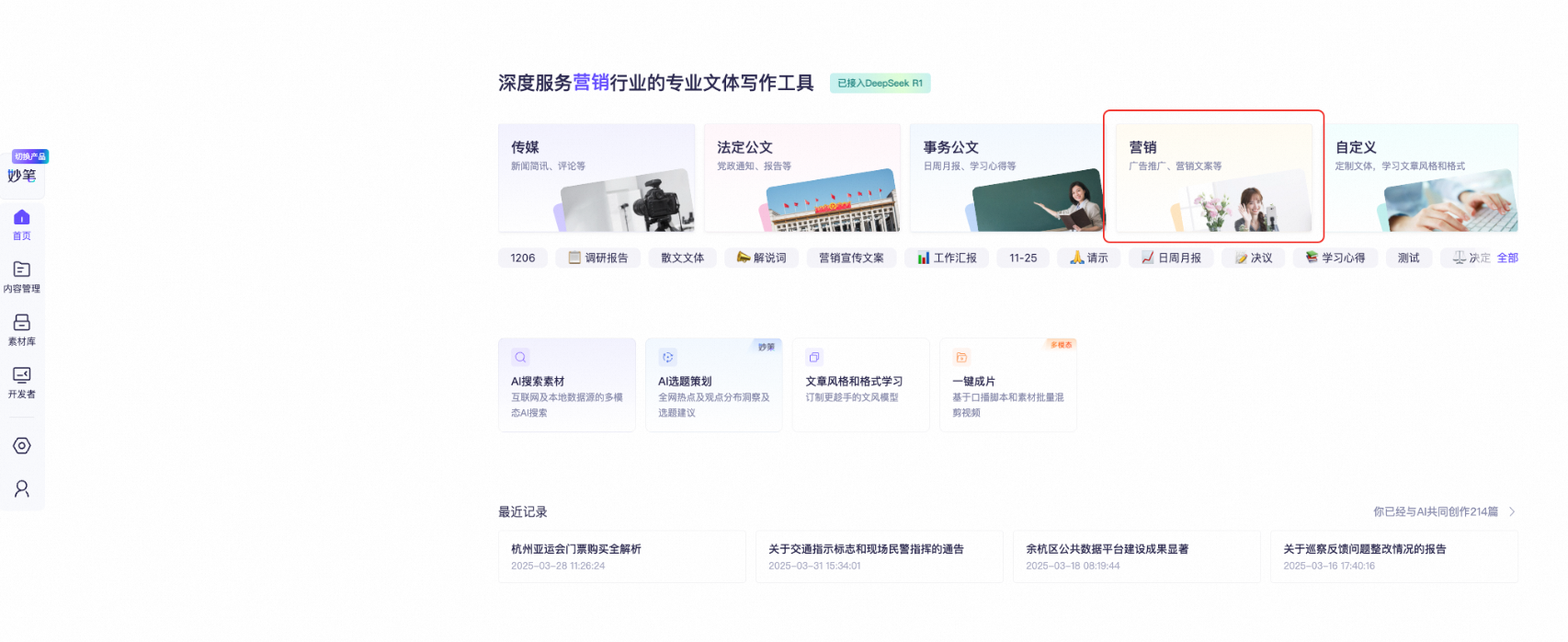Open the AI搜索素材 tool card
The image size is (1568, 642).
[567, 384]
